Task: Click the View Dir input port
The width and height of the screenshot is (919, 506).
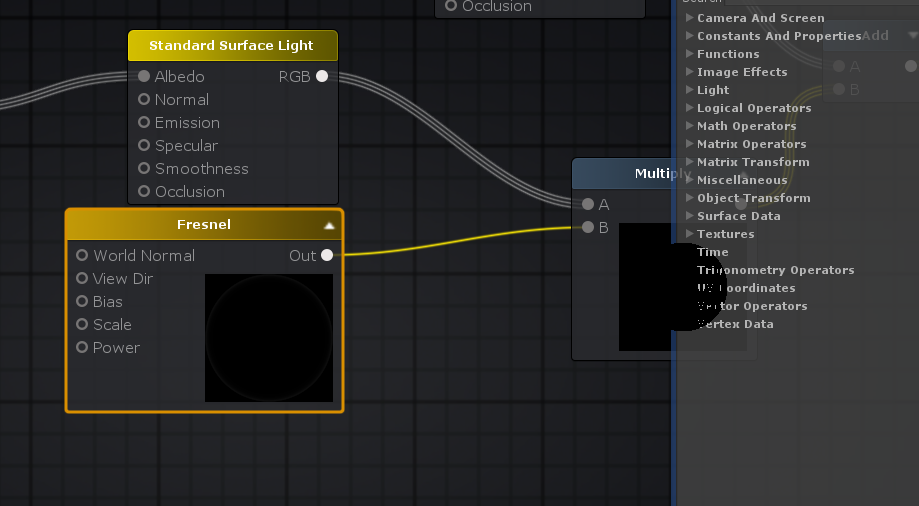Action: click(x=82, y=278)
